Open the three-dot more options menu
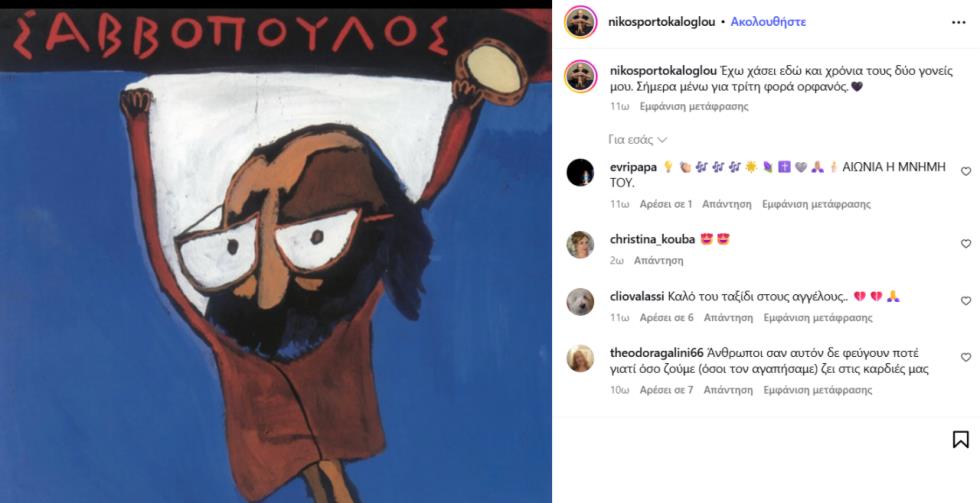The image size is (980, 503). click(x=958, y=22)
